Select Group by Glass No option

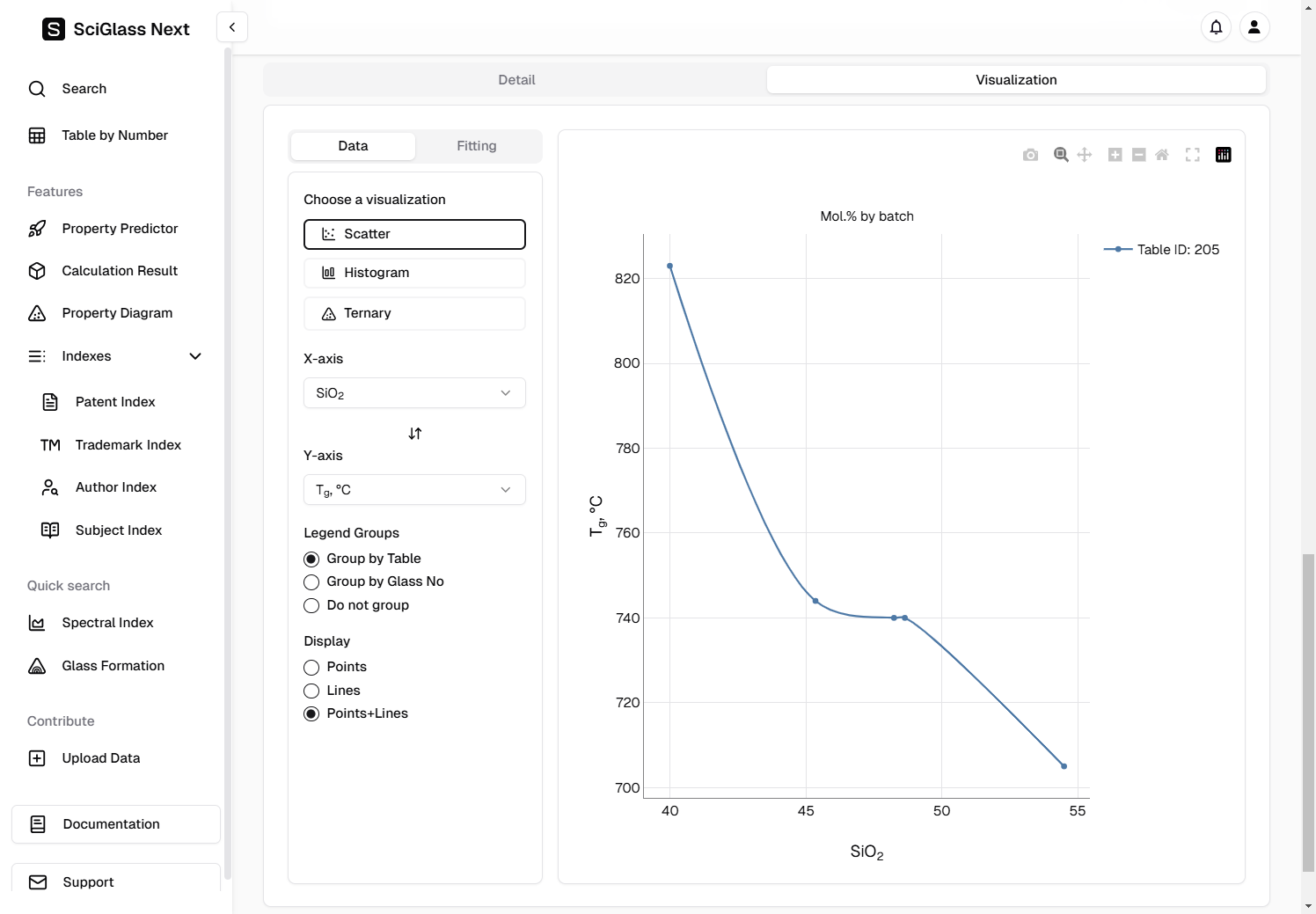(x=311, y=582)
